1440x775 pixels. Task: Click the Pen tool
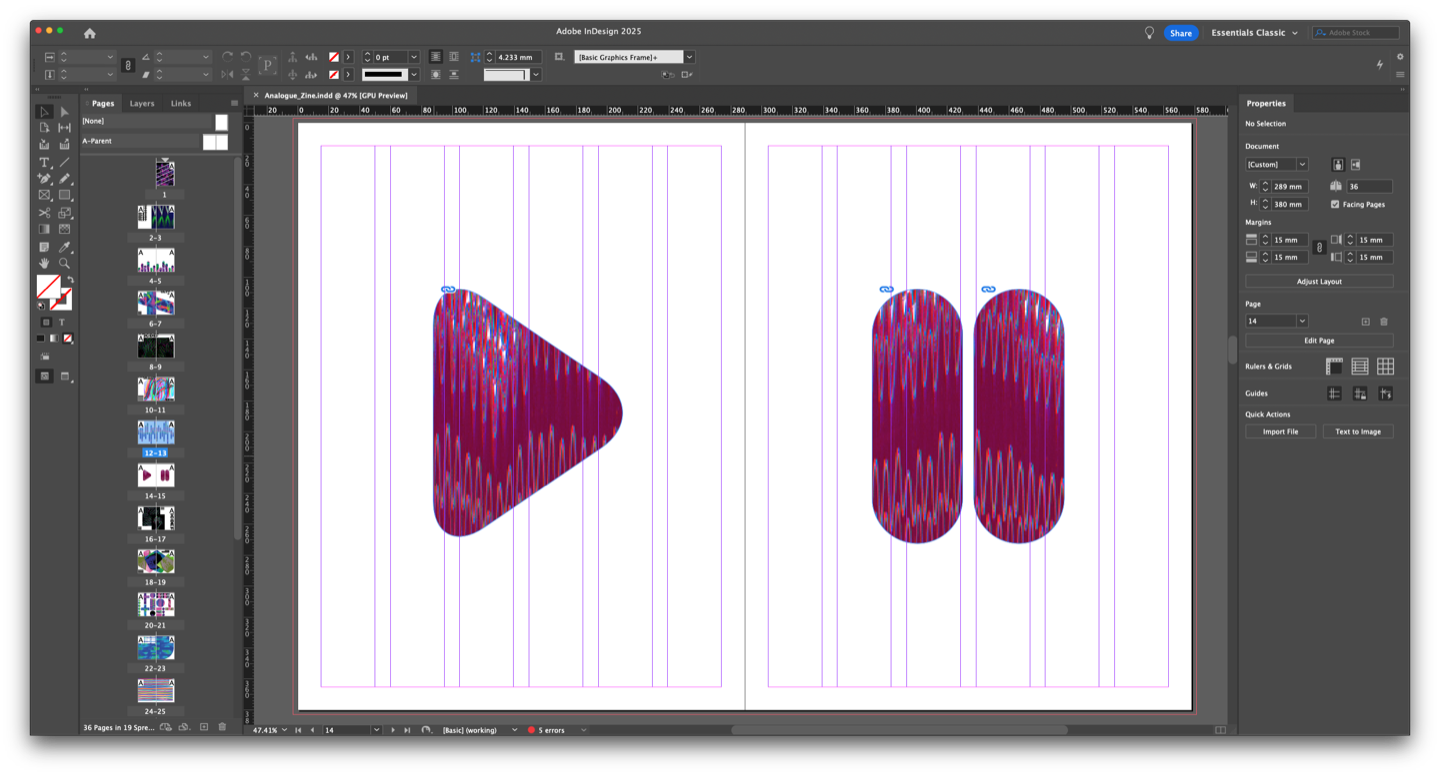tap(44, 179)
